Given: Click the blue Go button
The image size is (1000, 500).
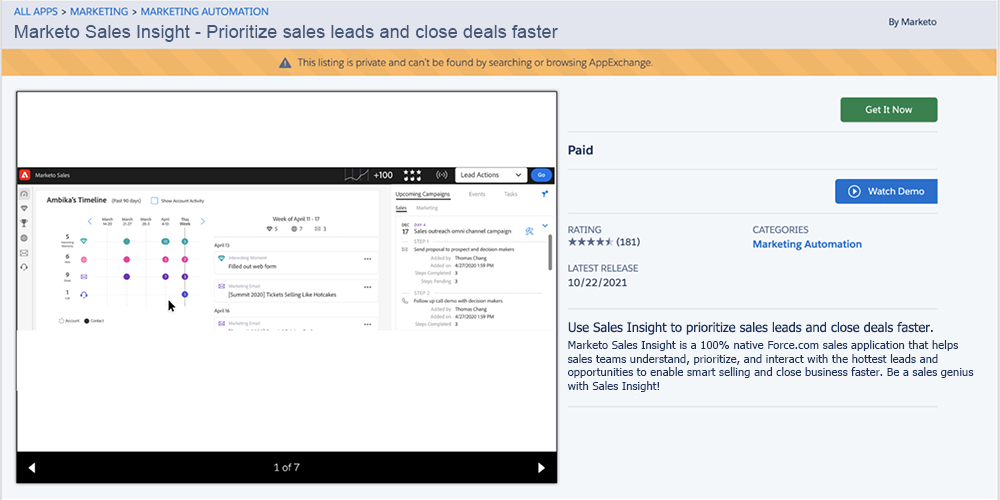Looking at the screenshot, I should 541,175.
